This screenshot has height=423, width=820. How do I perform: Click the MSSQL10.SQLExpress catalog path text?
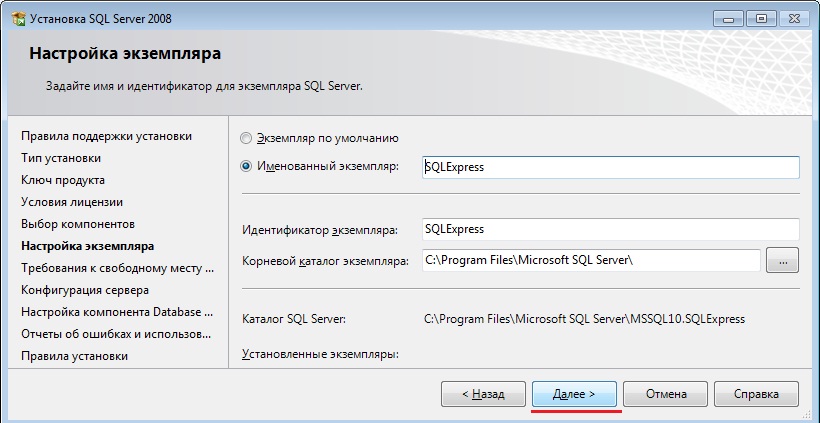[x=585, y=319]
